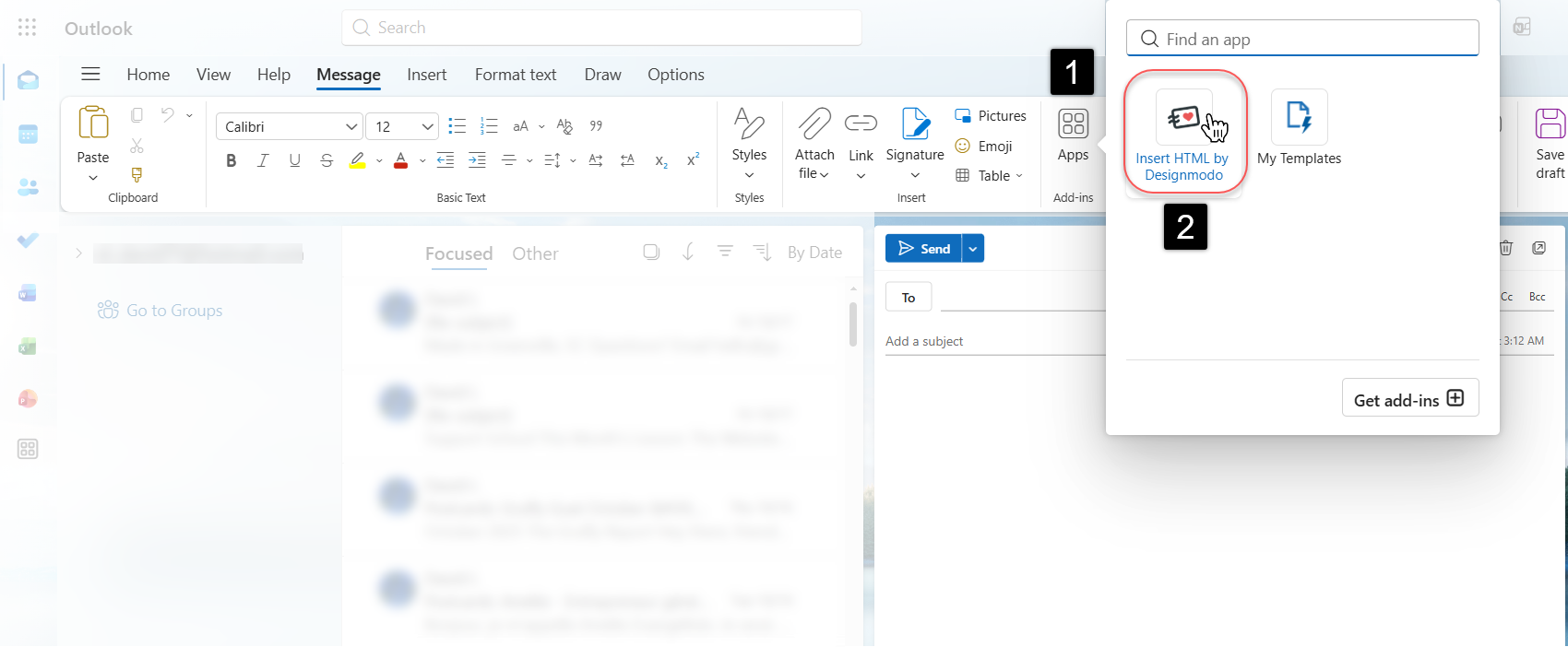Switch to the Options tab

(676, 75)
